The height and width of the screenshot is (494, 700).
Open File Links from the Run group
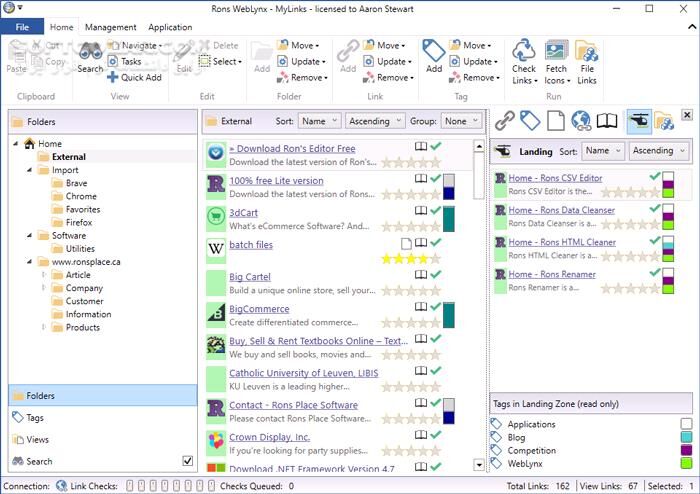point(587,52)
